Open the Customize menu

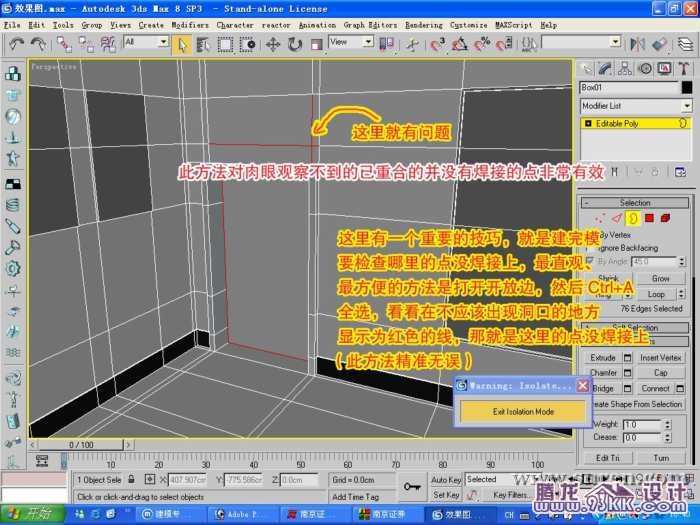pos(468,25)
